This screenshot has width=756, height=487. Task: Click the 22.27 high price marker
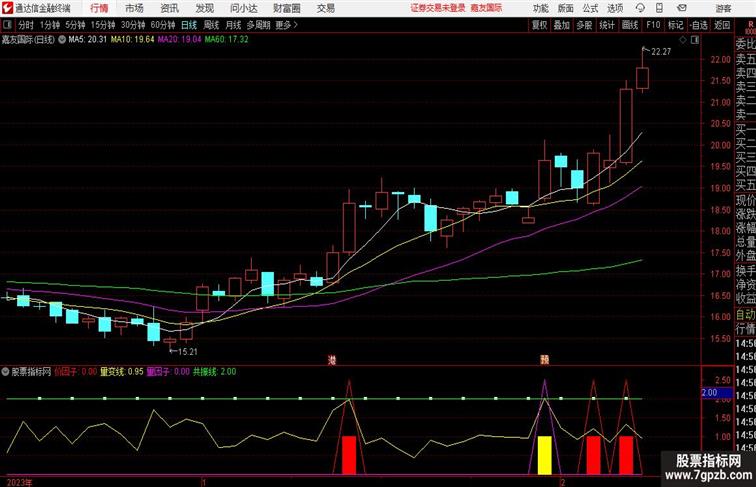pyautogui.click(x=661, y=52)
